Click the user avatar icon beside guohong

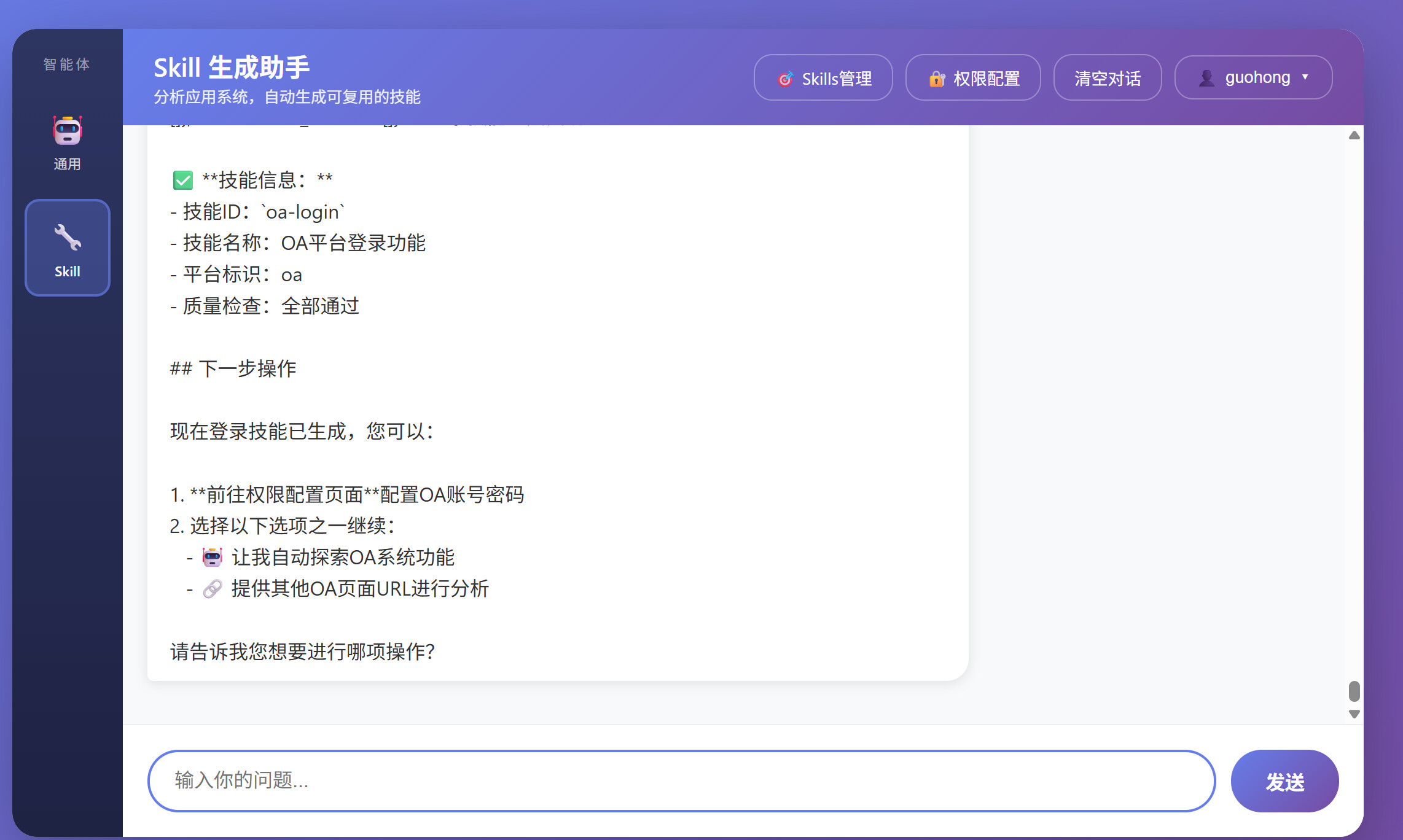pyautogui.click(x=1206, y=78)
